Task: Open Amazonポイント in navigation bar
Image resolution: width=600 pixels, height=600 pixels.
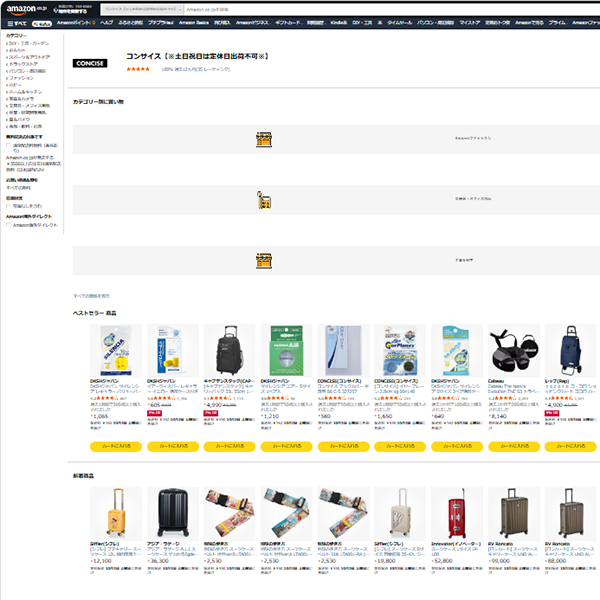Action: pos(76,23)
